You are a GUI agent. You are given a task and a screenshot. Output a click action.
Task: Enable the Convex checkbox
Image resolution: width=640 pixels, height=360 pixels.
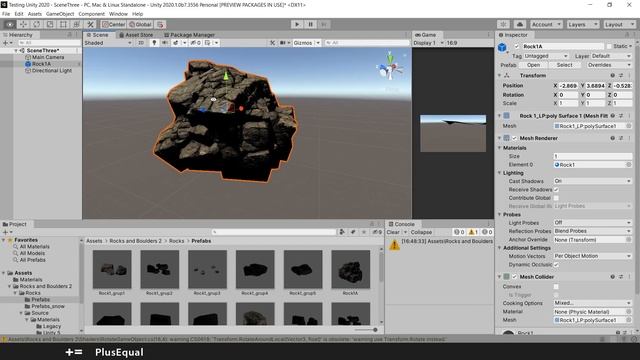pos(556,287)
